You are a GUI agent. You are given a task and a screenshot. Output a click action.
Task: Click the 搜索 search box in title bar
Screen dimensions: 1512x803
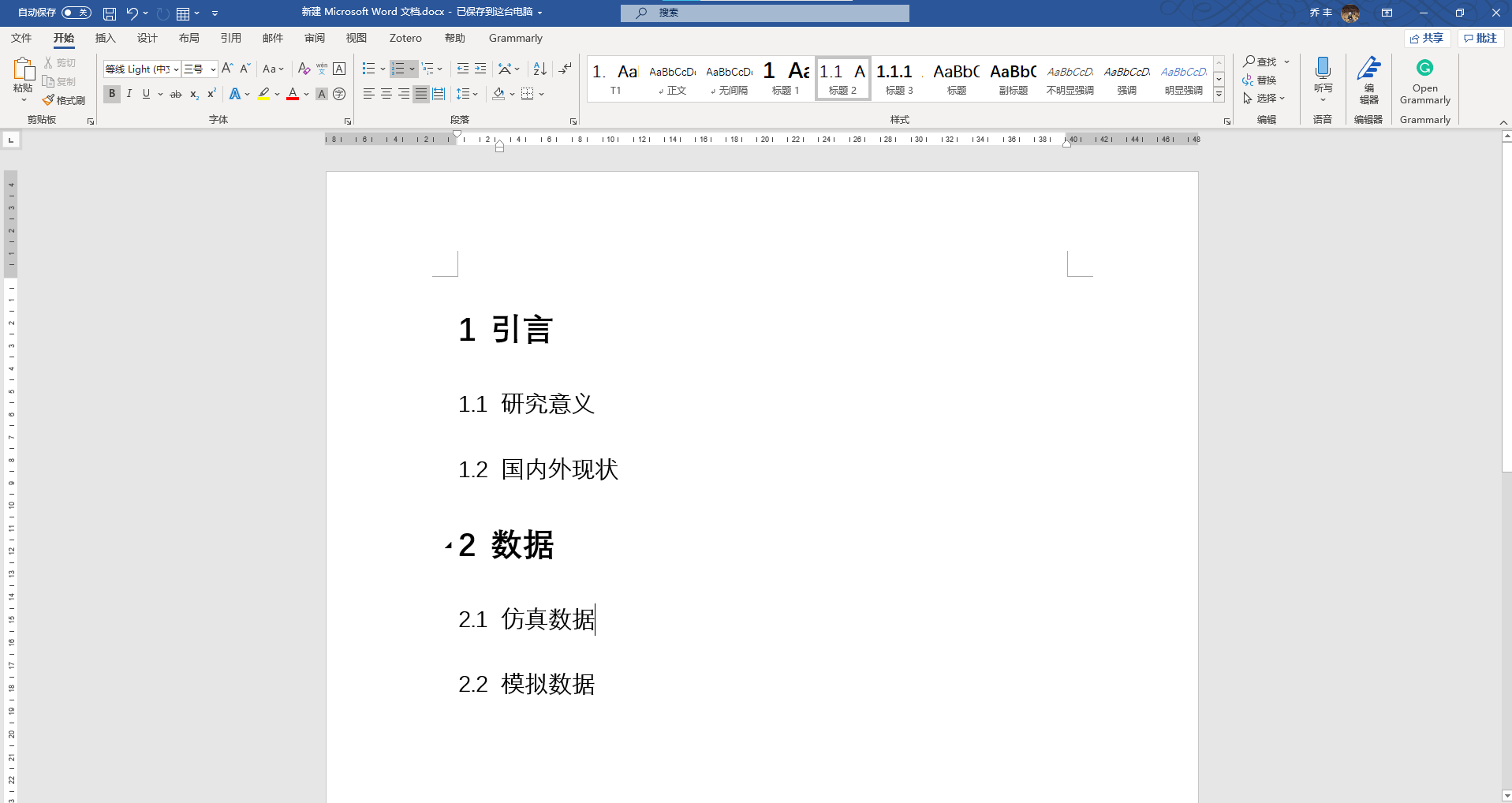[x=764, y=13]
